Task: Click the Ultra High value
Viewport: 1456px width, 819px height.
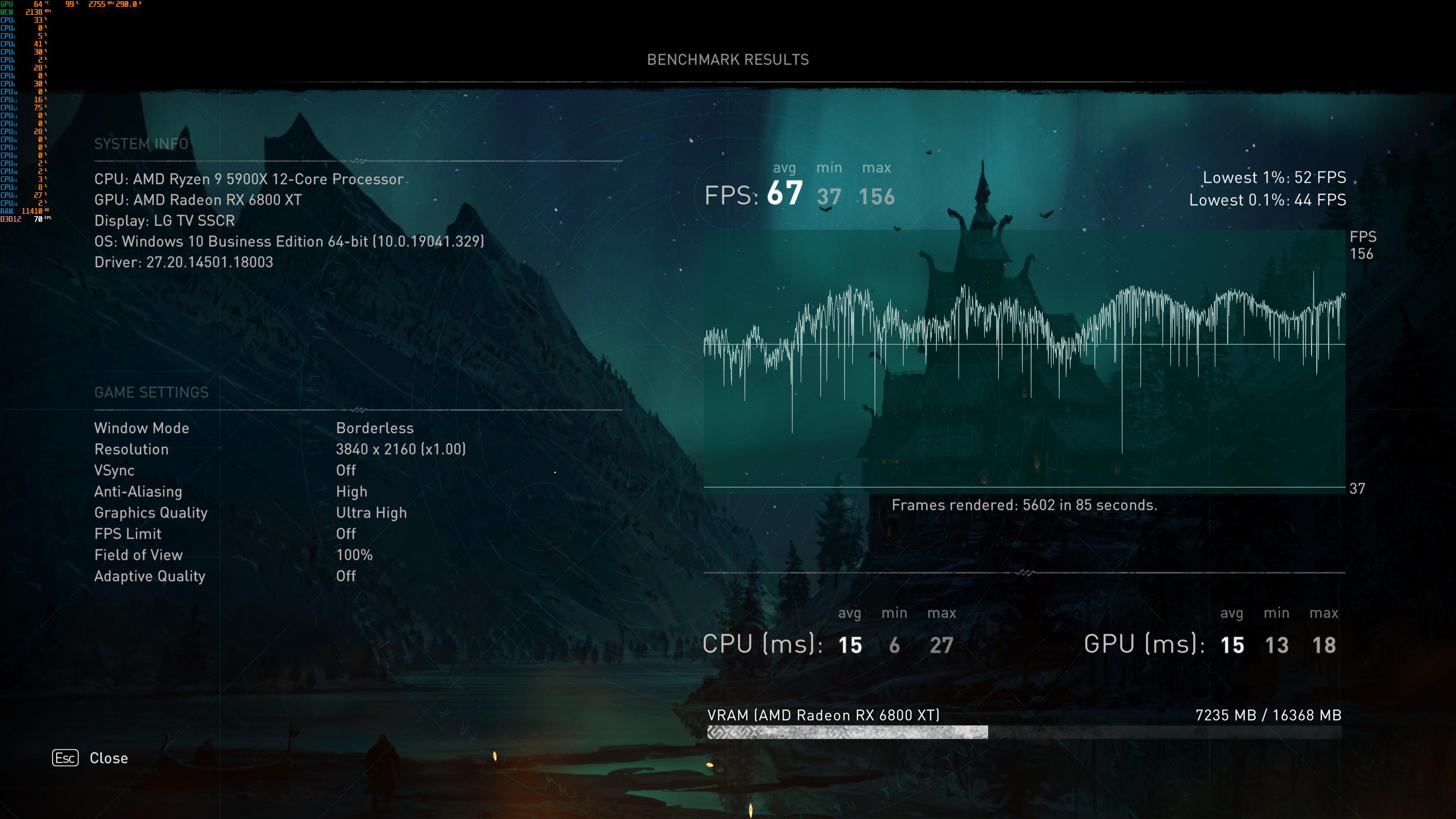Action: pyautogui.click(x=371, y=513)
